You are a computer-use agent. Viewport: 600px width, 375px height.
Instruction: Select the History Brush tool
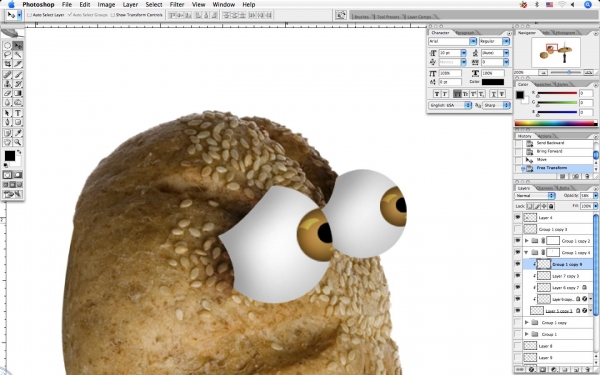click(x=18, y=84)
